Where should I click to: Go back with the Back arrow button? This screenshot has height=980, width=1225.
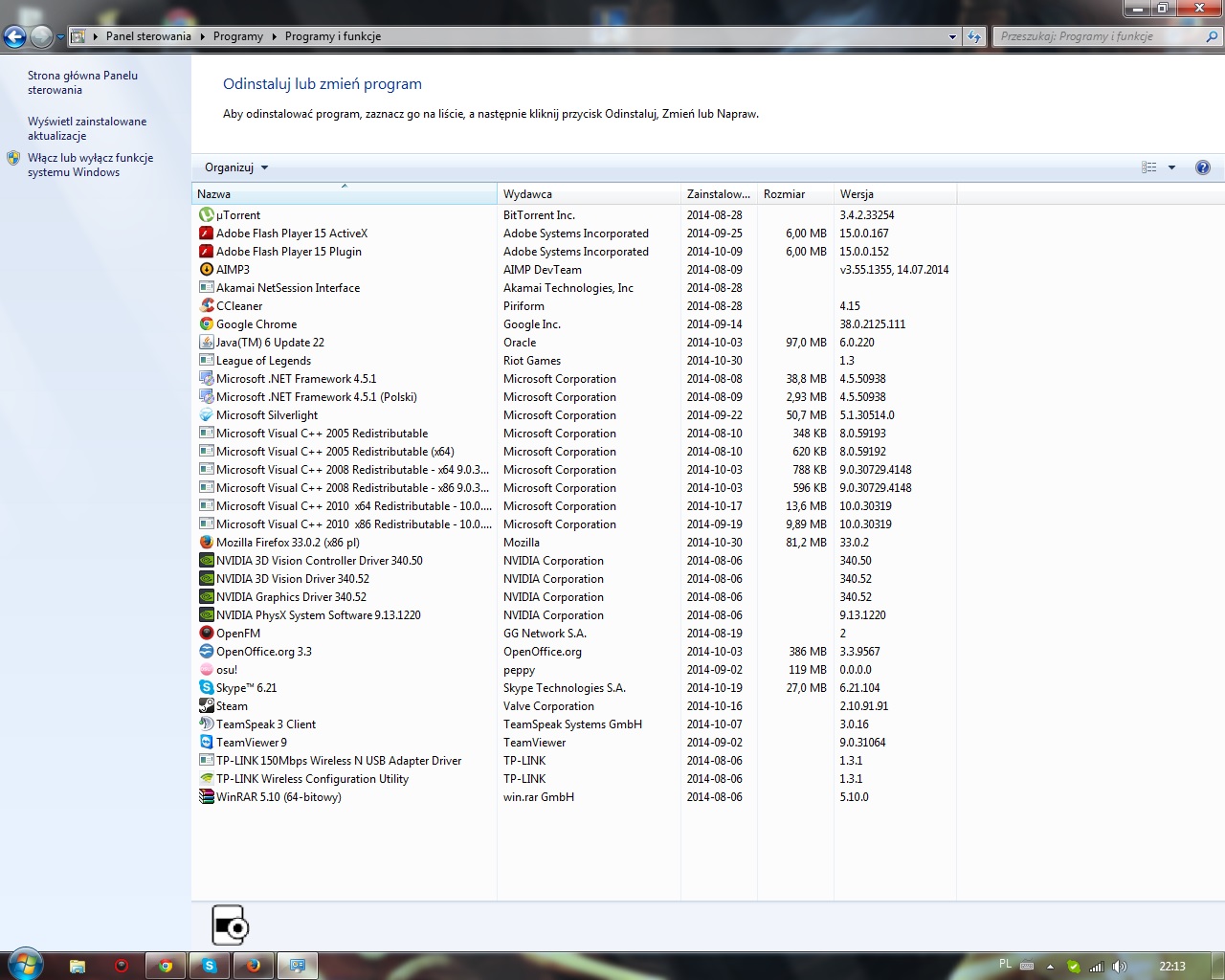(14, 36)
